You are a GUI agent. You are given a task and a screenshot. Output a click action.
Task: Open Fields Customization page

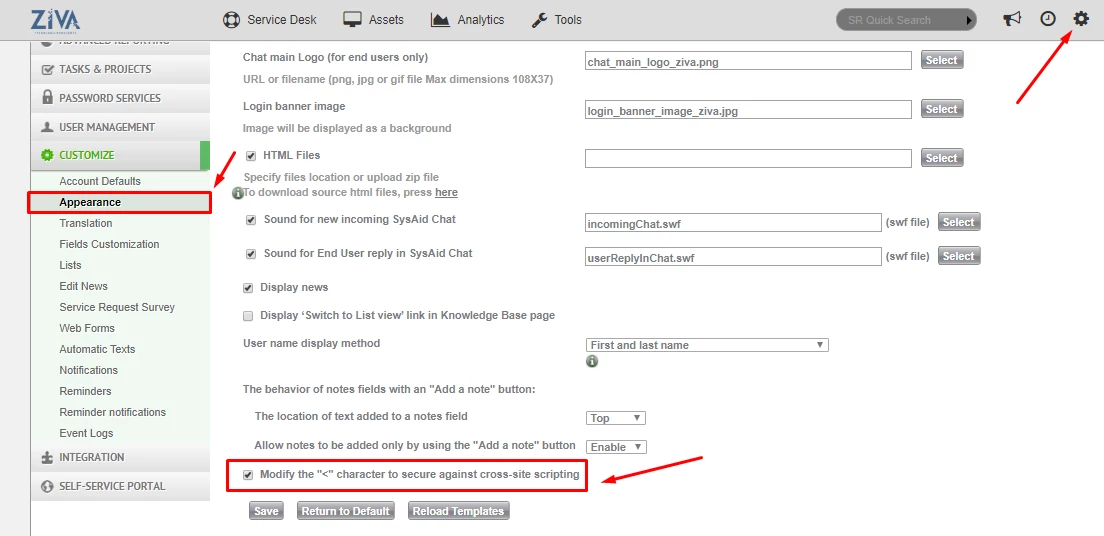coord(109,244)
